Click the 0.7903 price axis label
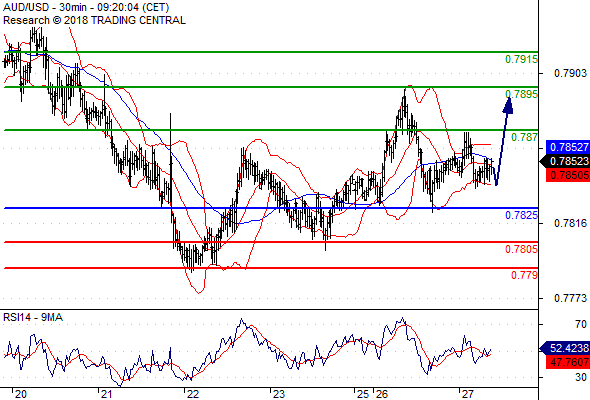The image size is (590, 400). (570, 73)
